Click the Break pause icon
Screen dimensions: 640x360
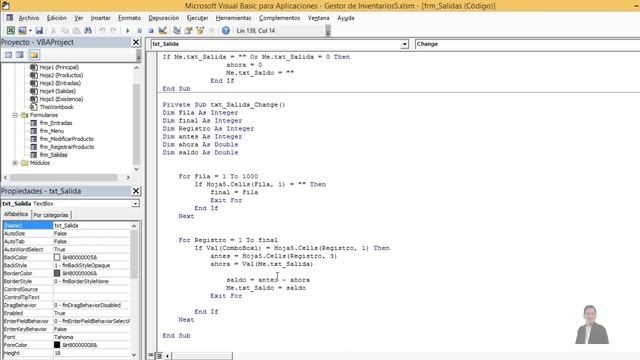tap(139, 31)
